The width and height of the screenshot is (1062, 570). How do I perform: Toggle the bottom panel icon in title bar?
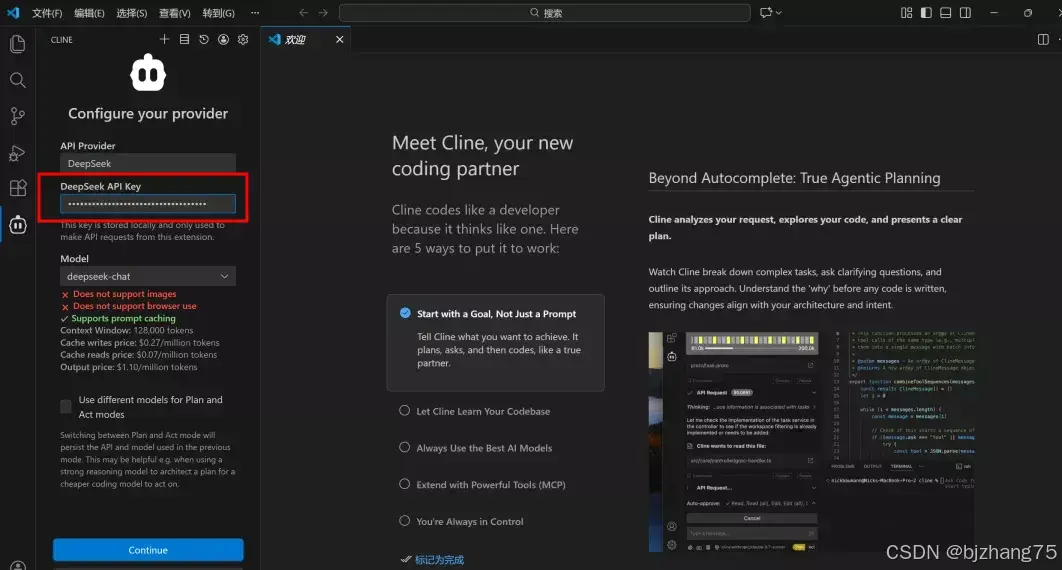946,13
